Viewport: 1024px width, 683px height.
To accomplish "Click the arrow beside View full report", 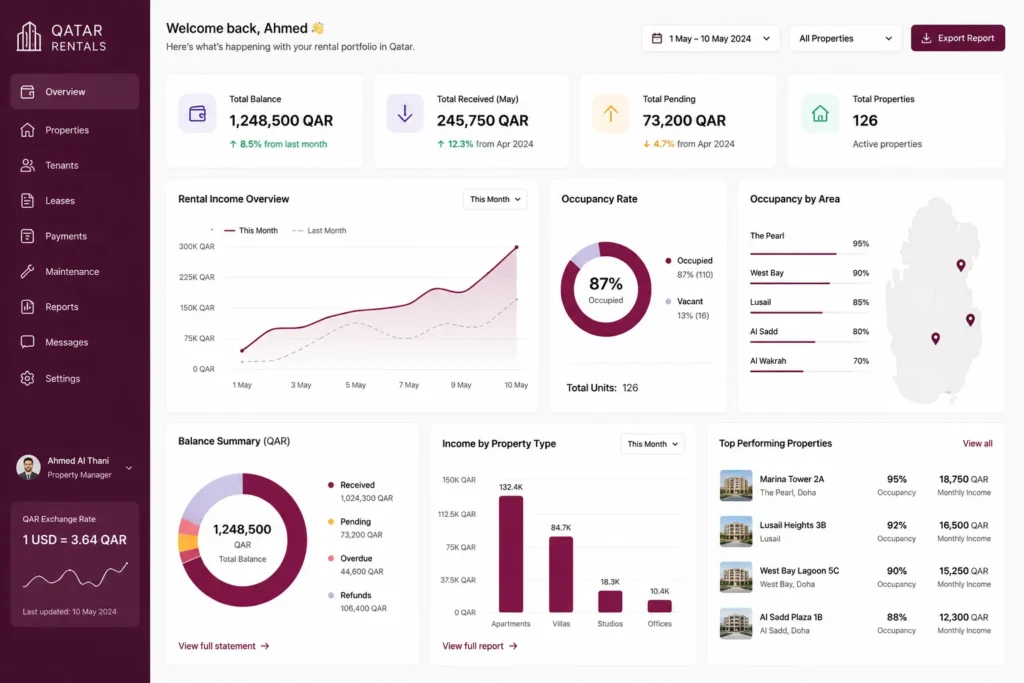I will pyautogui.click(x=513, y=646).
